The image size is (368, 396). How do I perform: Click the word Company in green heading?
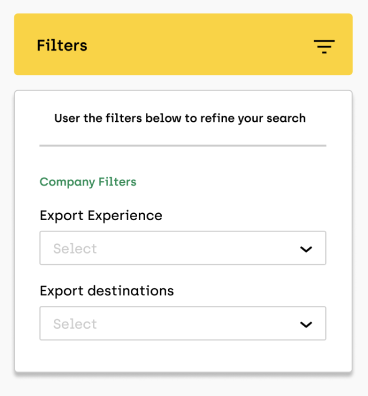tap(67, 182)
